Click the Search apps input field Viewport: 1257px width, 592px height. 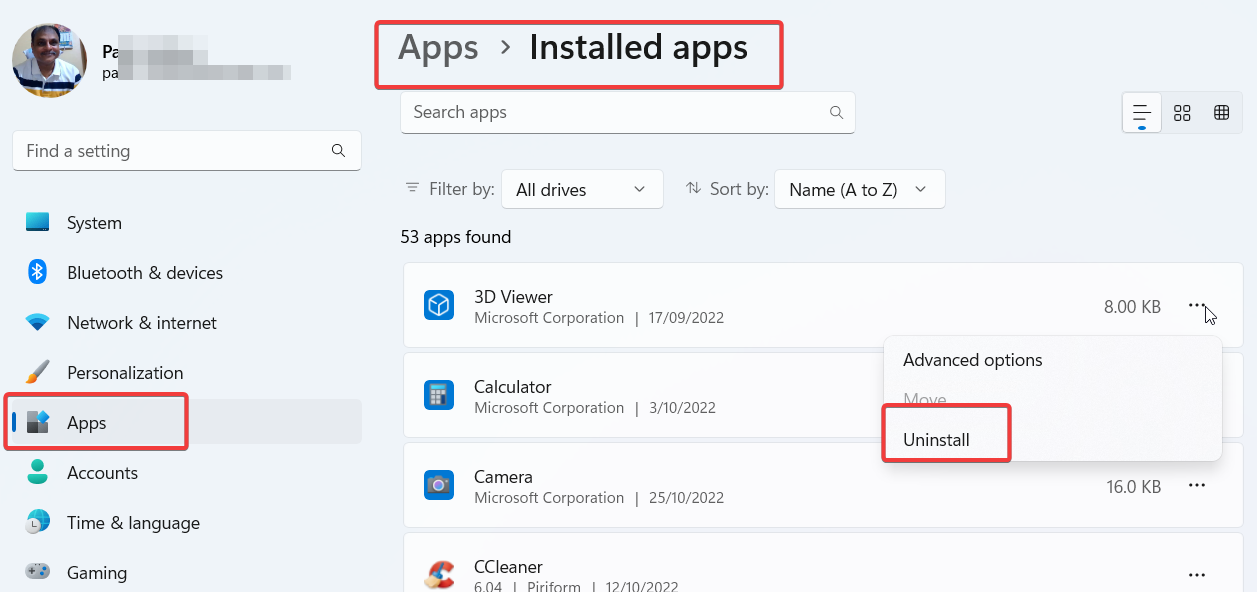click(628, 112)
